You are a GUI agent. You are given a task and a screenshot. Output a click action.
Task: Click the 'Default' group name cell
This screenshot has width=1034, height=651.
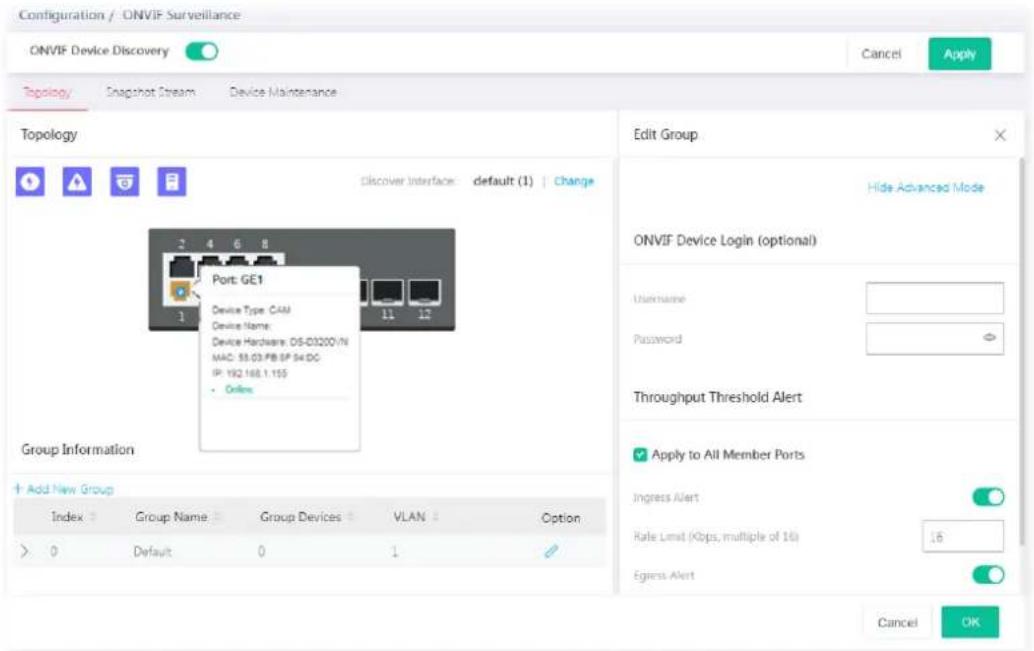click(152, 551)
